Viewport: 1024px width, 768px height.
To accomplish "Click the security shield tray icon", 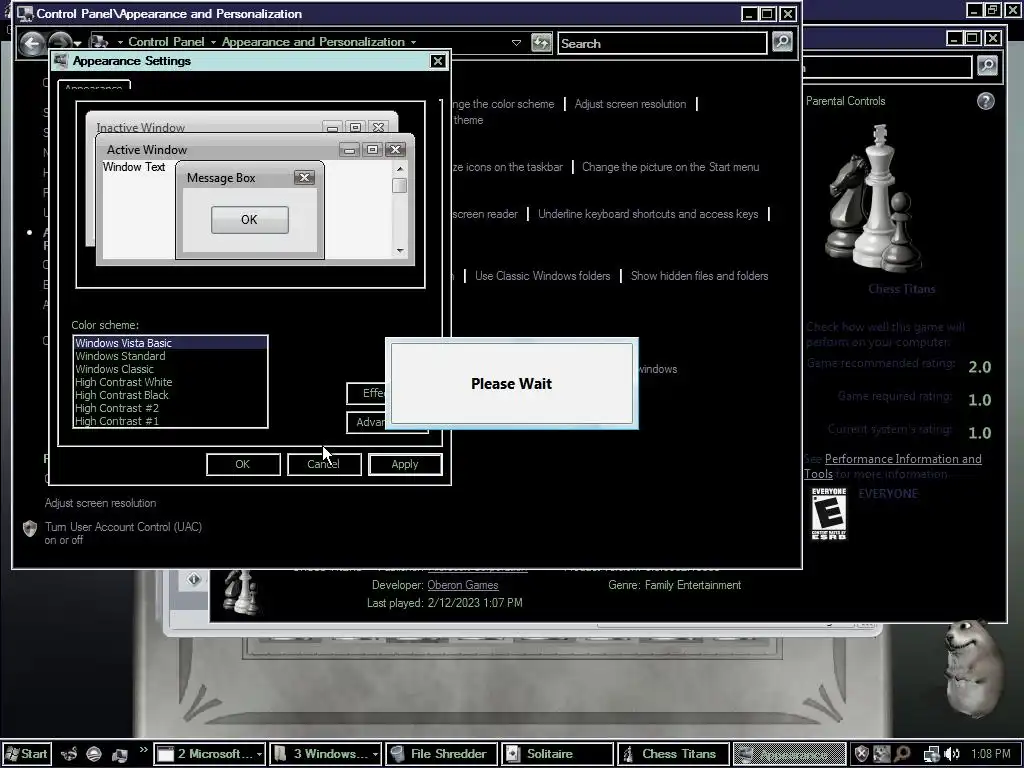I will [x=861, y=754].
